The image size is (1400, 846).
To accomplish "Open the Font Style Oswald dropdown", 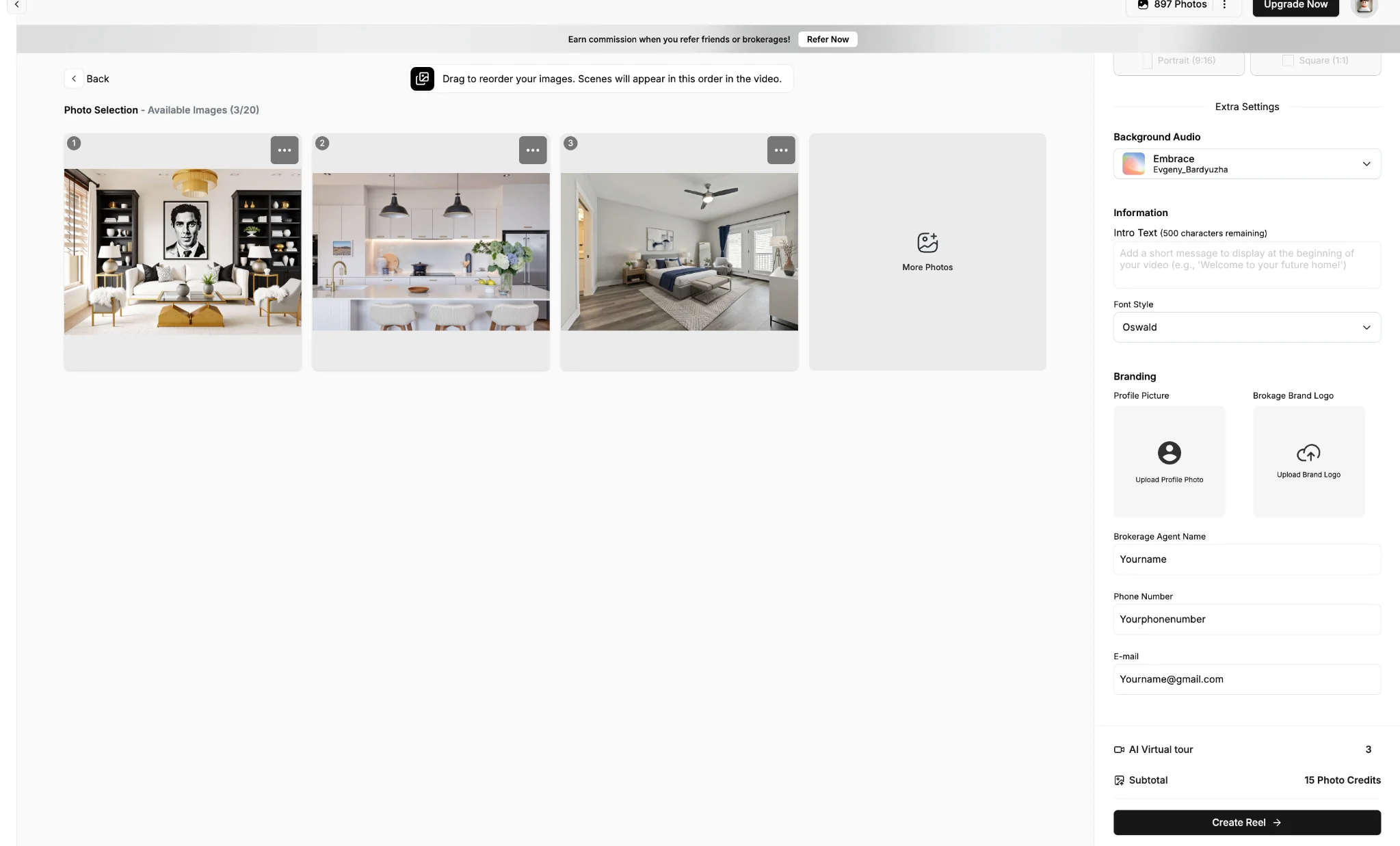I will 1247,328.
